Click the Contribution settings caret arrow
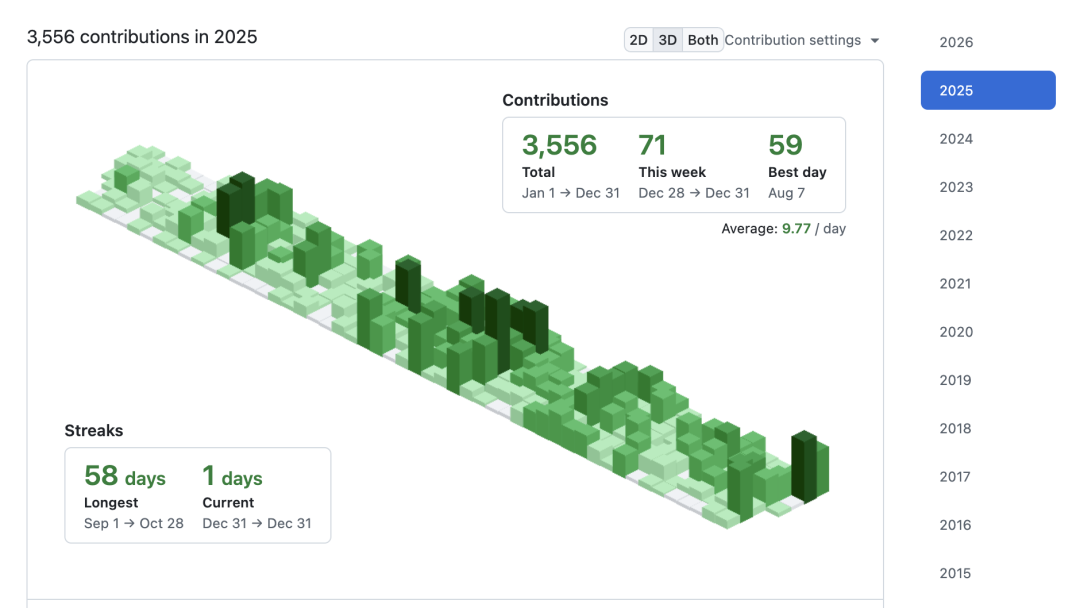This screenshot has width=1080, height=608. coord(875,41)
